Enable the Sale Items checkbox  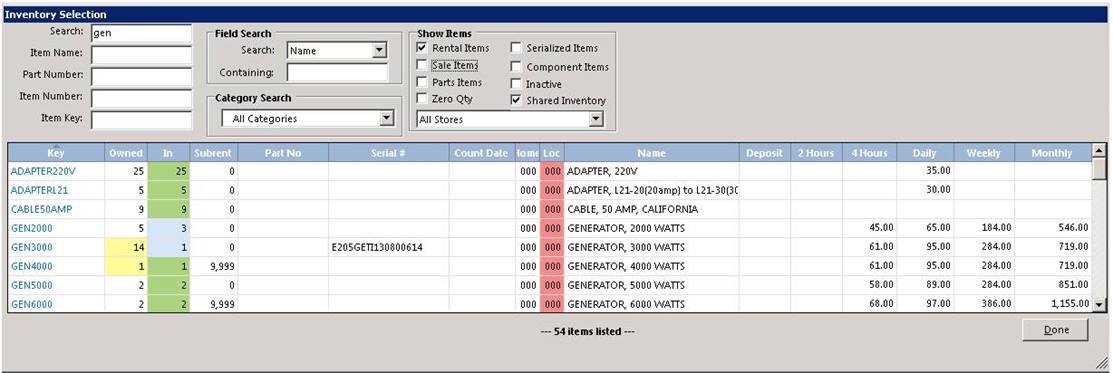(x=422, y=65)
